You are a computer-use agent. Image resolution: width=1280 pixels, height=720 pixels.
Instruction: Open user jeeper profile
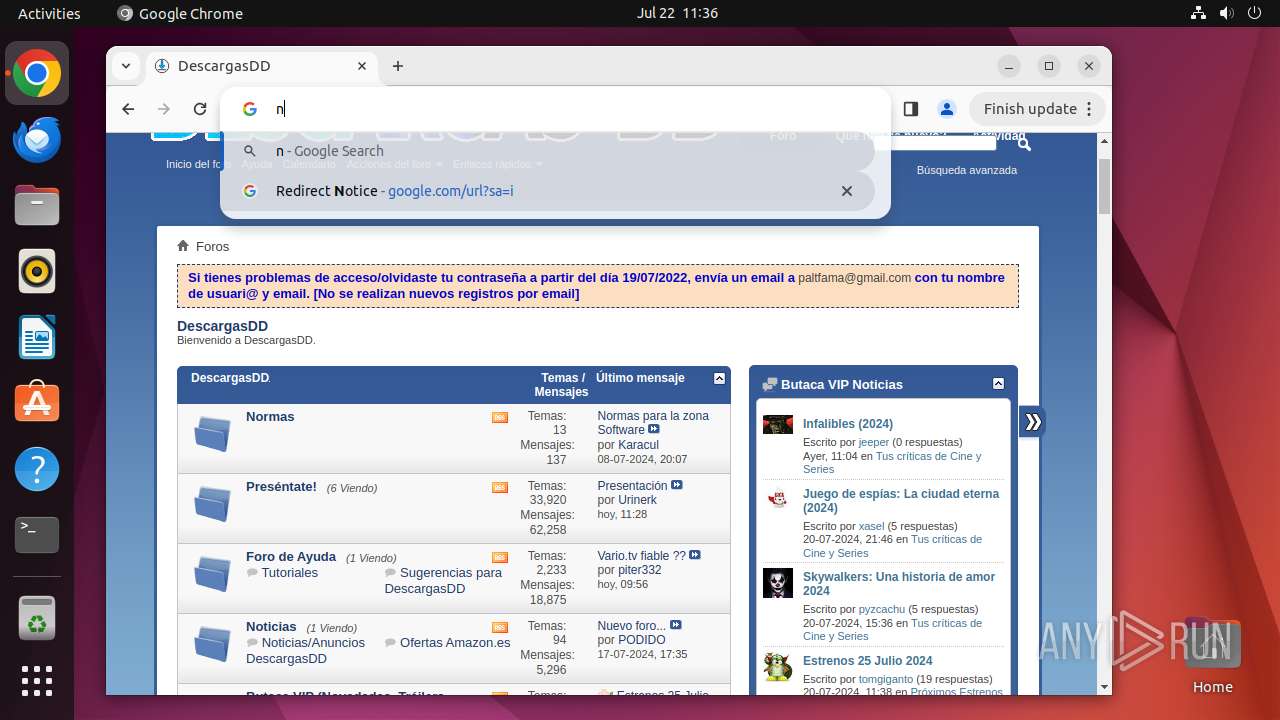click(874, 442)
